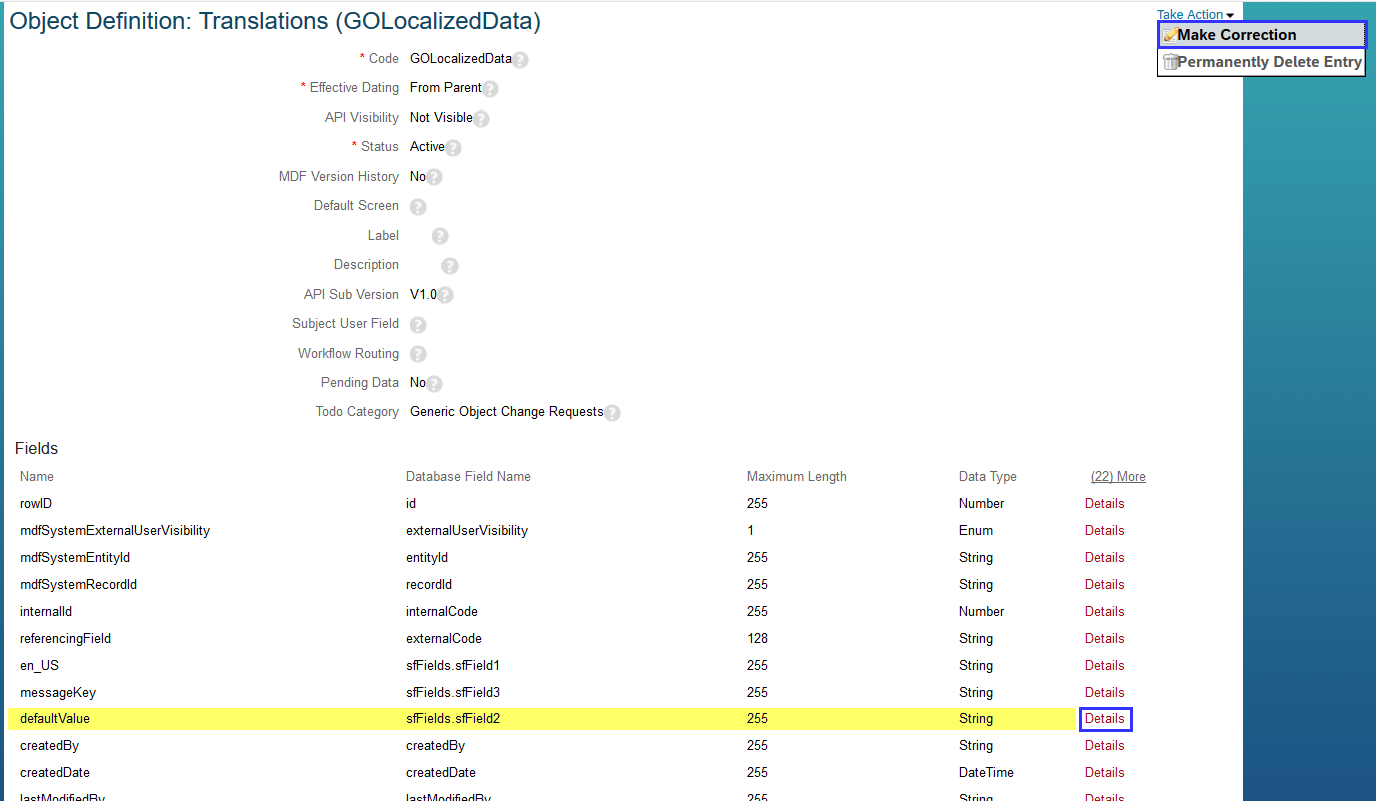The width and height of the screenshot is (1376, 801).
Task: Show Details for messageKey field
Action: 1105,693
